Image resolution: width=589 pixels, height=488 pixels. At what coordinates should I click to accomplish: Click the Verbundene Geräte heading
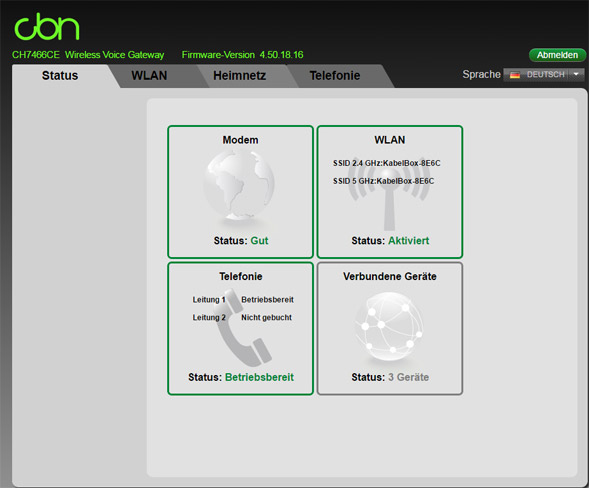tap(390, 276)
